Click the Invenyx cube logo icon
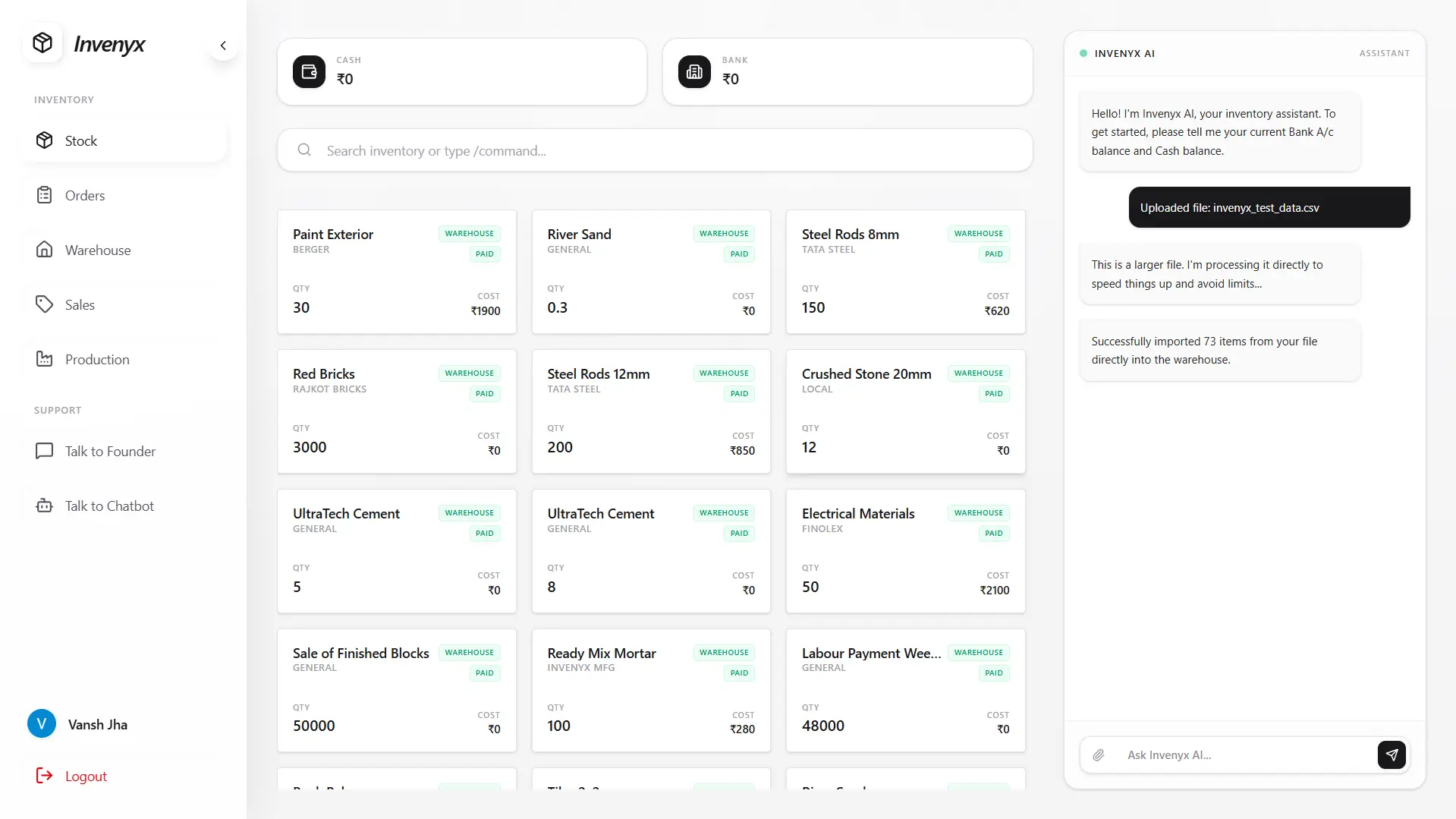This screenshot has height=819, width=1456. 42,43
